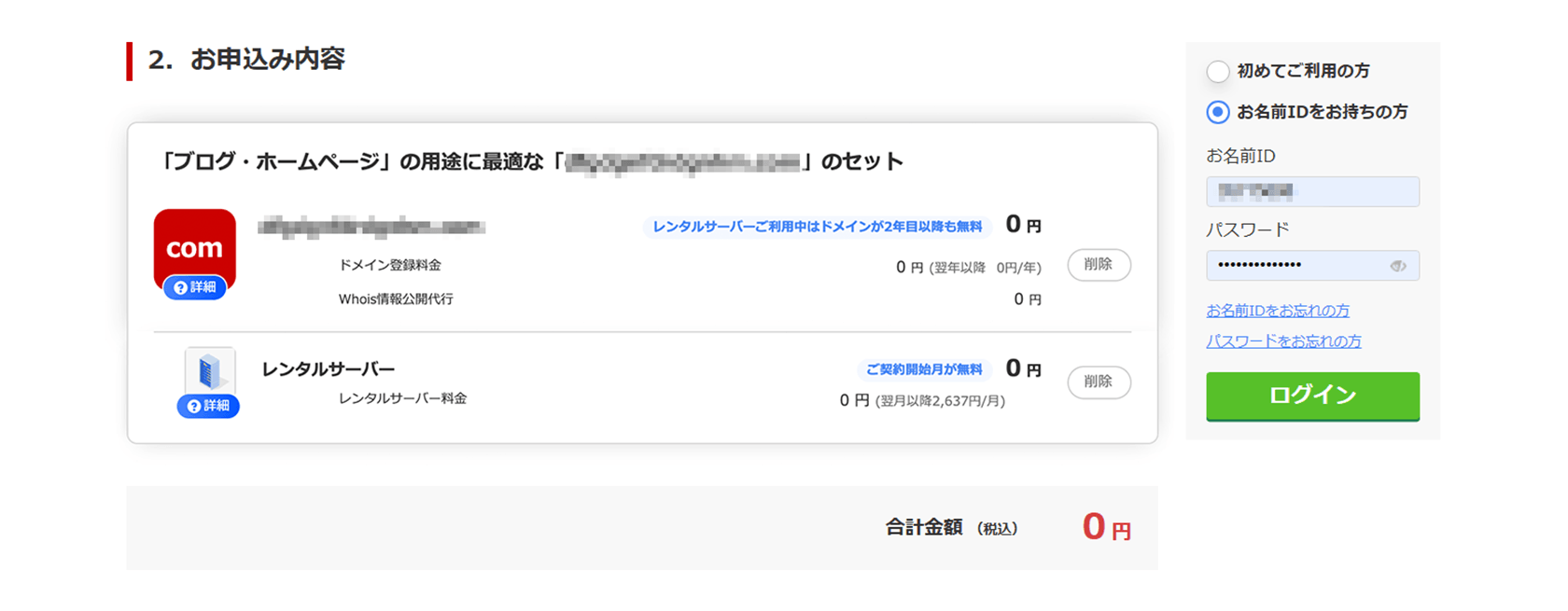Viewport: 1568px width, 611px height.
Task: Click the blurred domain name text
Action: click(371, 227)
